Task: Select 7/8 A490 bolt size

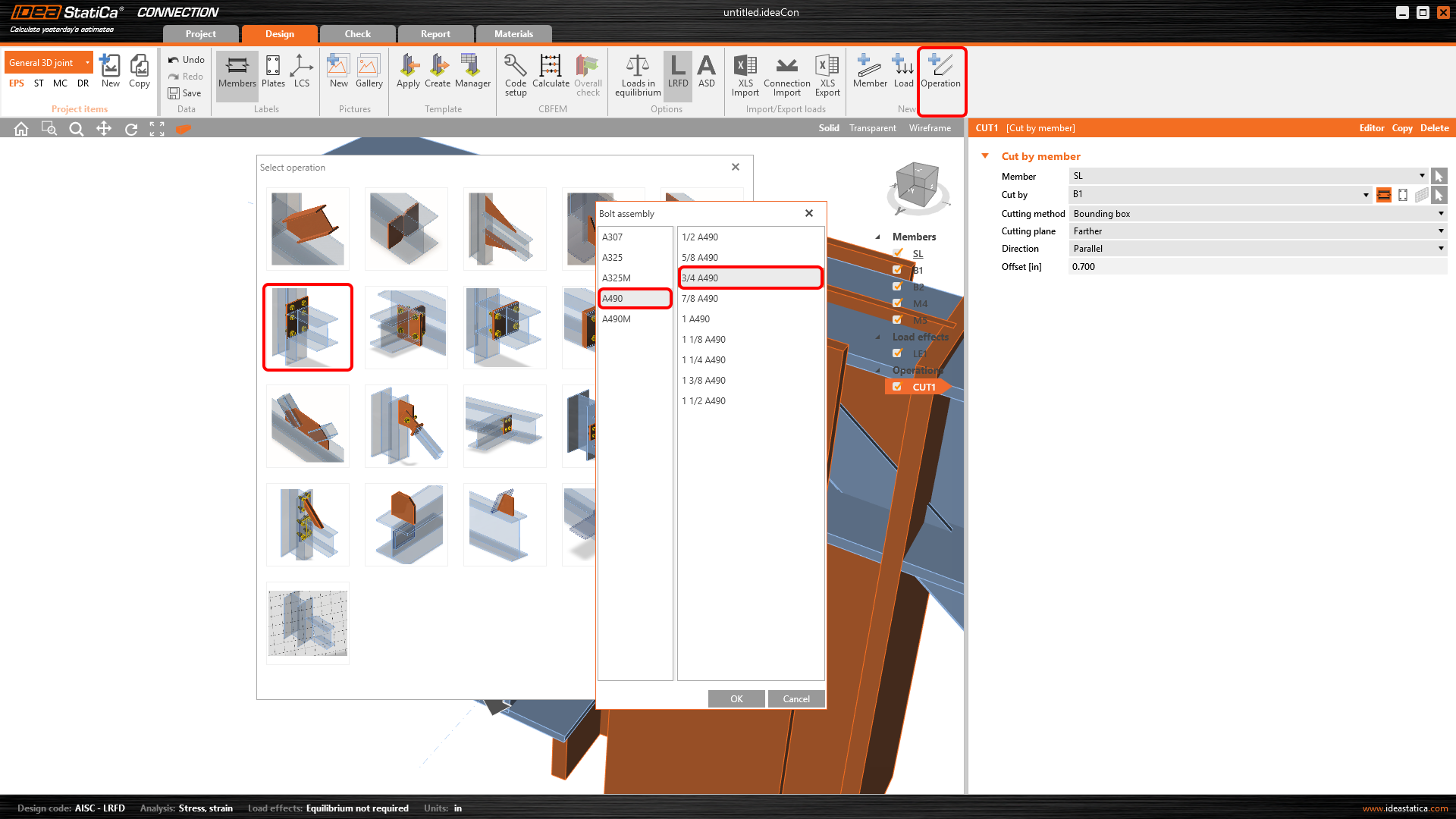Action: pos(700,299)
